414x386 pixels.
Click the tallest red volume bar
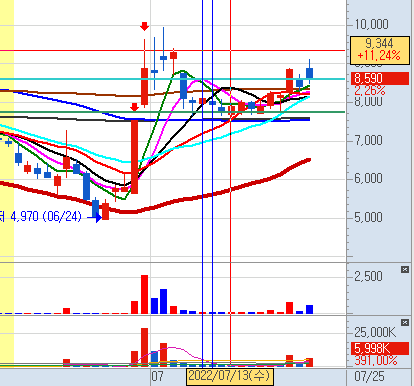coord(144,294)
